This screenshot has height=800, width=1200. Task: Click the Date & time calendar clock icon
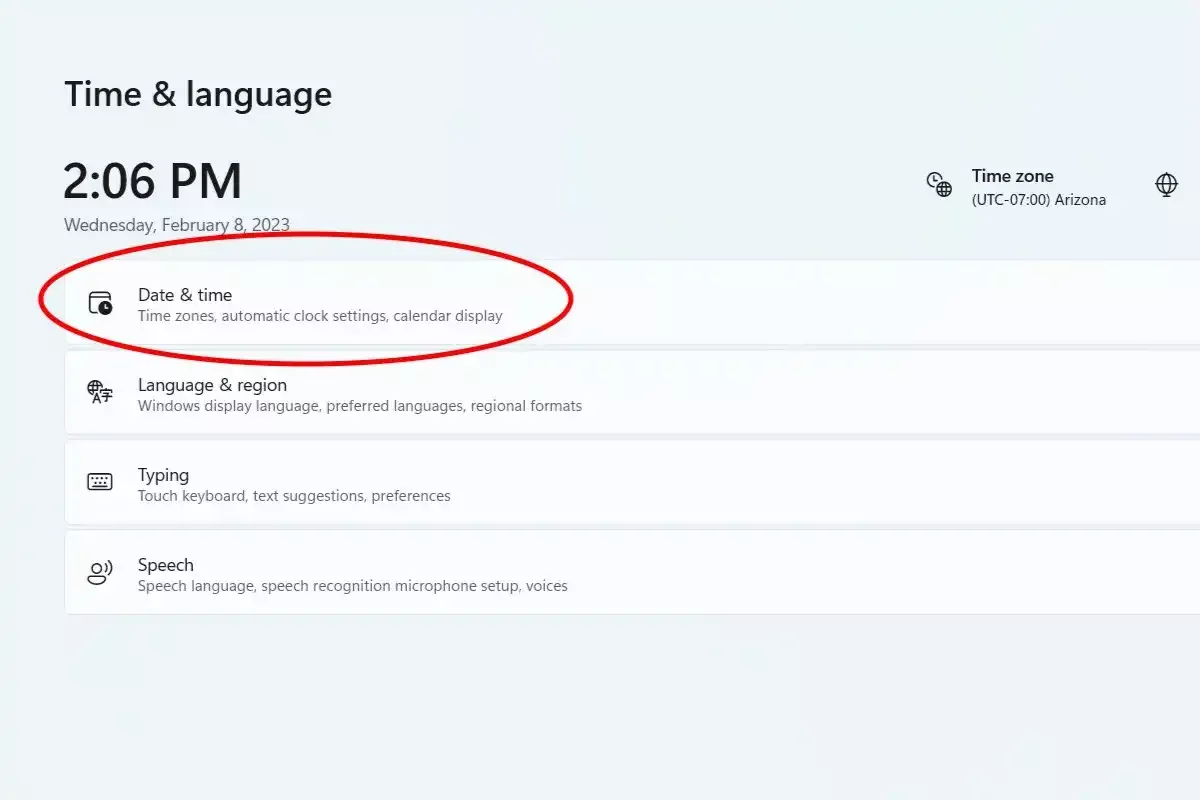[x=100, y=303]
